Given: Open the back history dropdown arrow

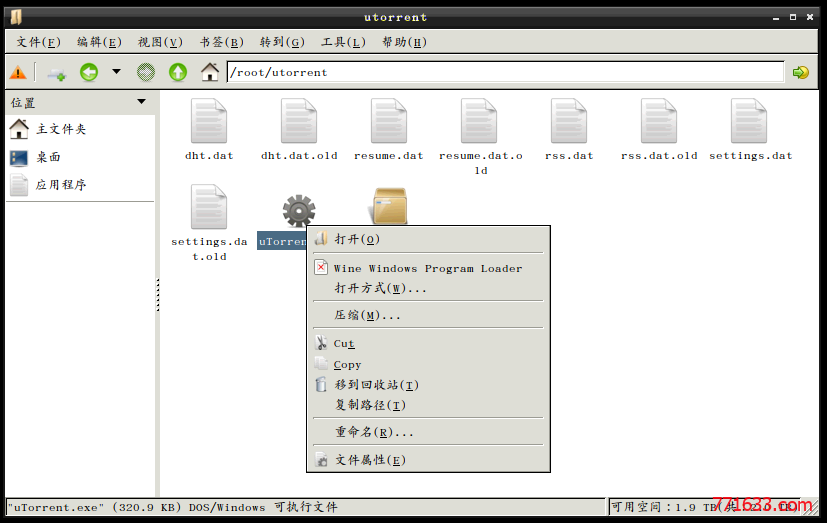Looking at the screenshot, I should click(117, 72).
